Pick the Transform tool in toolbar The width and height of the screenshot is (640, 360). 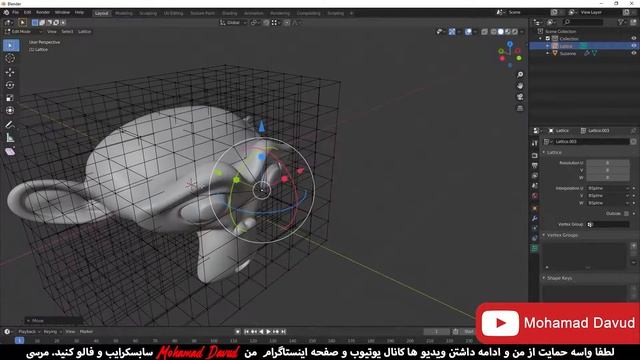tap(10, 110)
